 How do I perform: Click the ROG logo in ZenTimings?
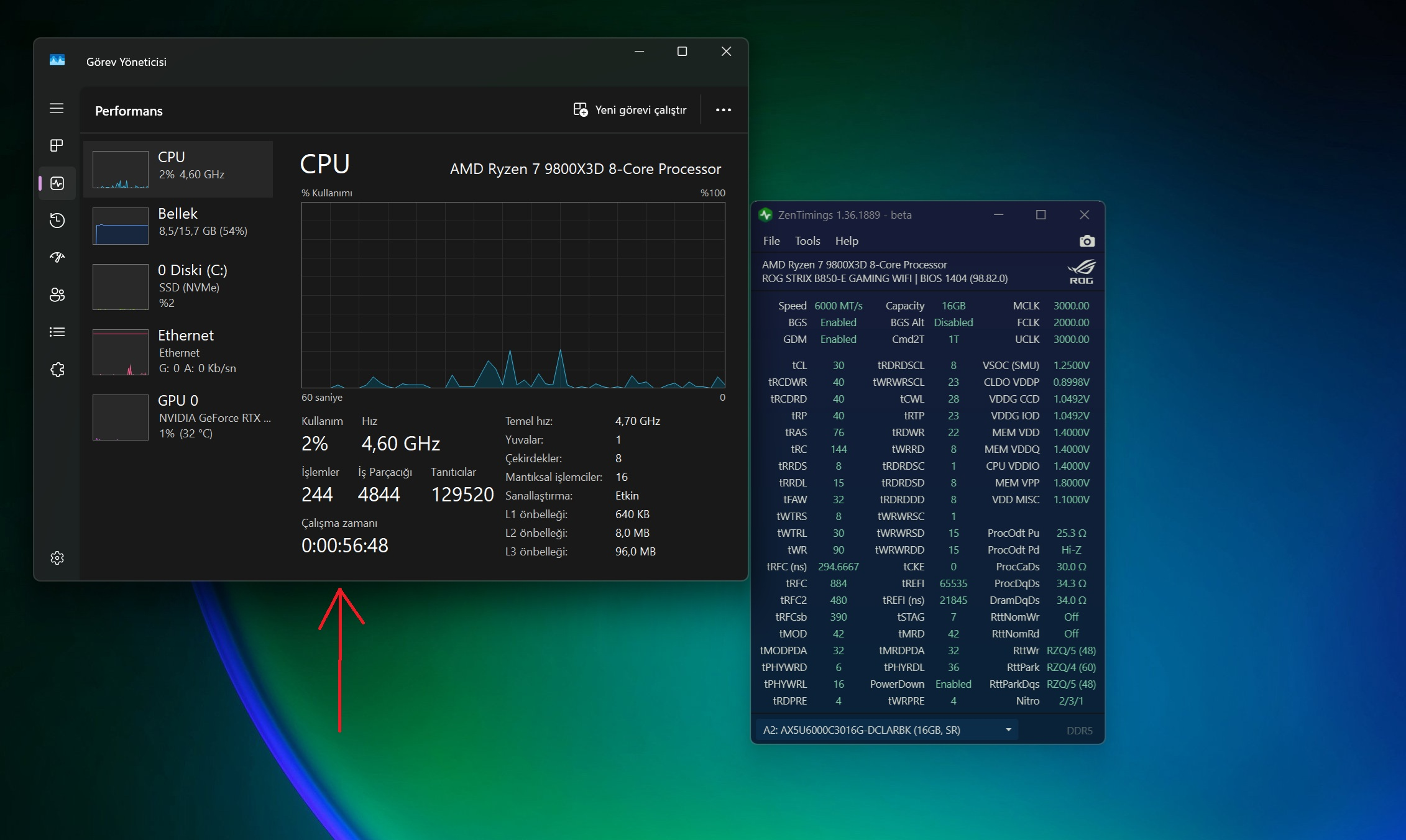point(1082,272)
